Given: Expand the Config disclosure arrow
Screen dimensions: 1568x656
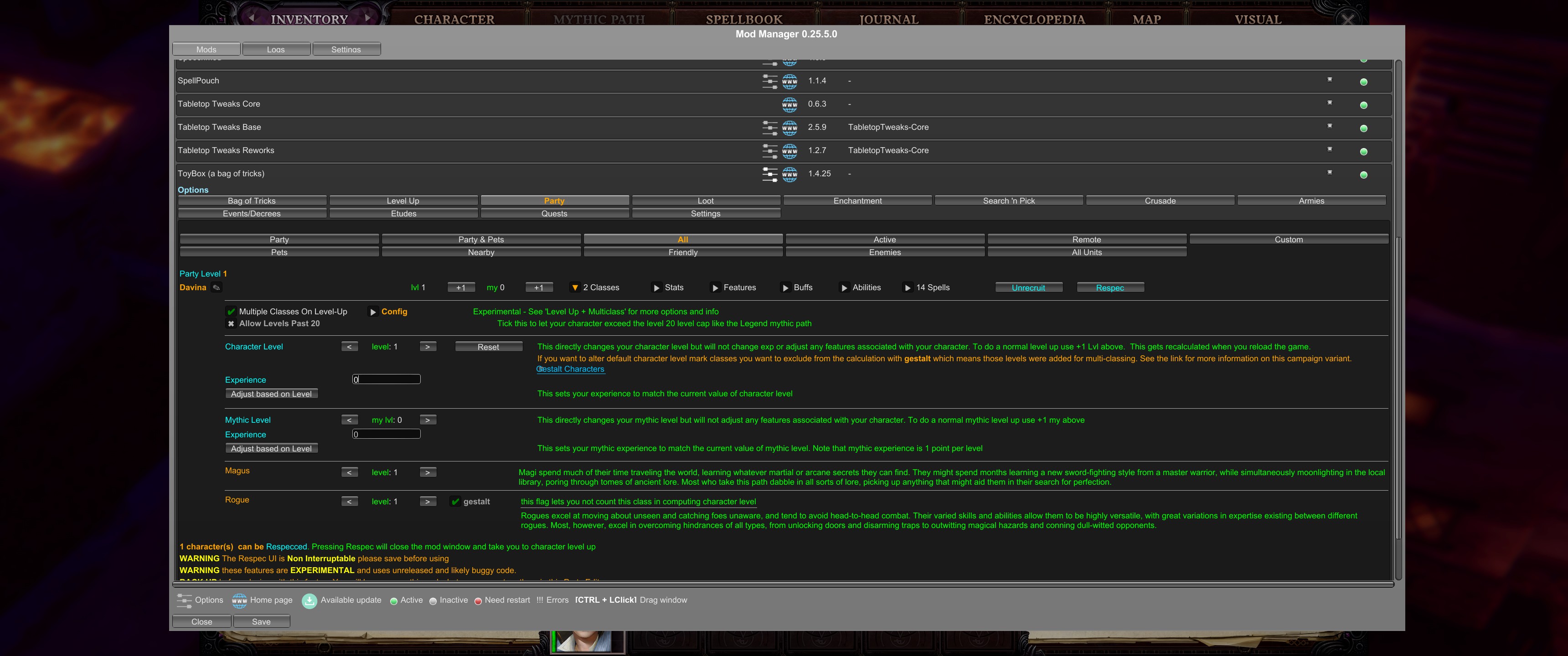Looking at the screenshot, I should (x=373, y=312).
